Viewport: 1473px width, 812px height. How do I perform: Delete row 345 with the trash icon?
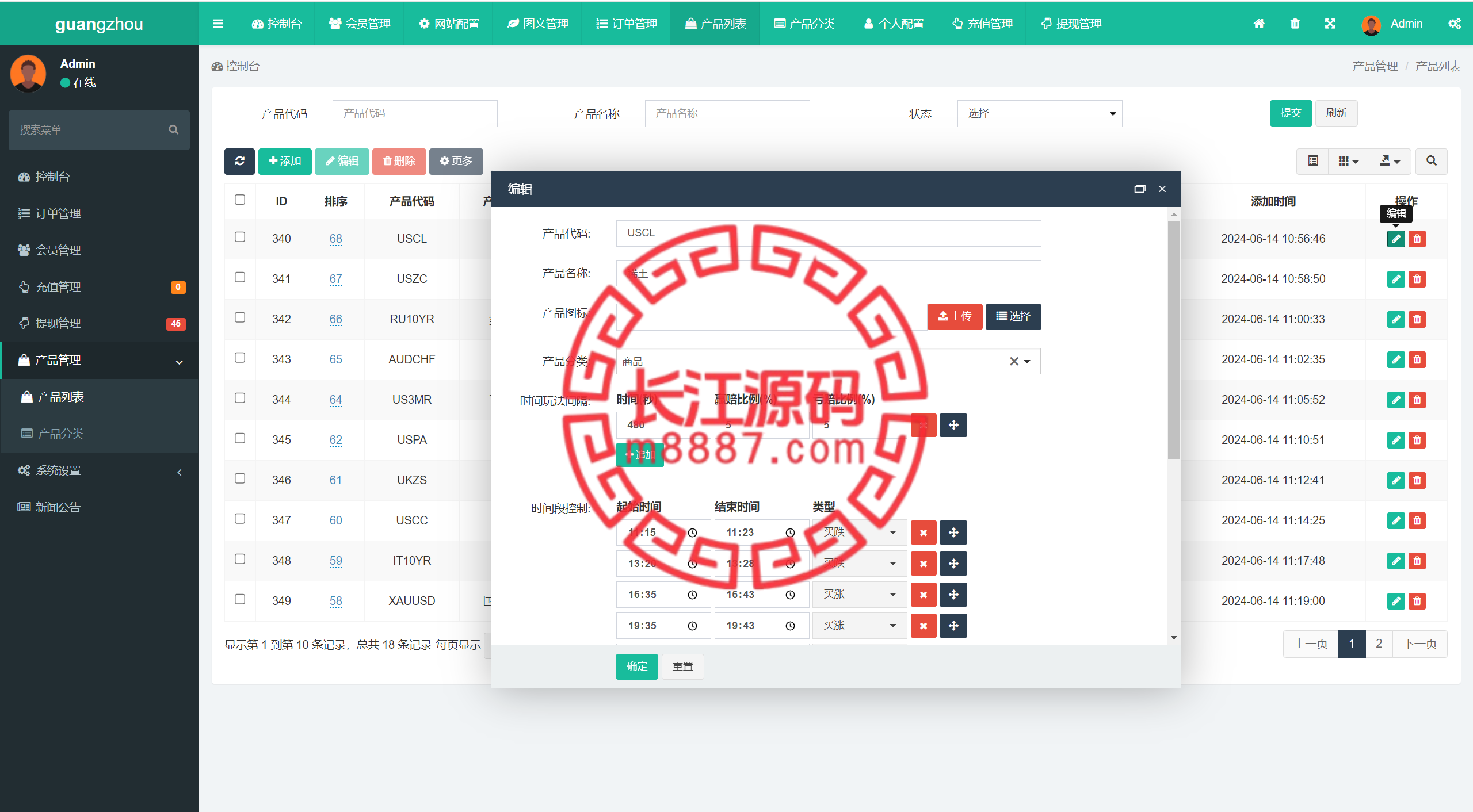click(x=1417, y=440)
